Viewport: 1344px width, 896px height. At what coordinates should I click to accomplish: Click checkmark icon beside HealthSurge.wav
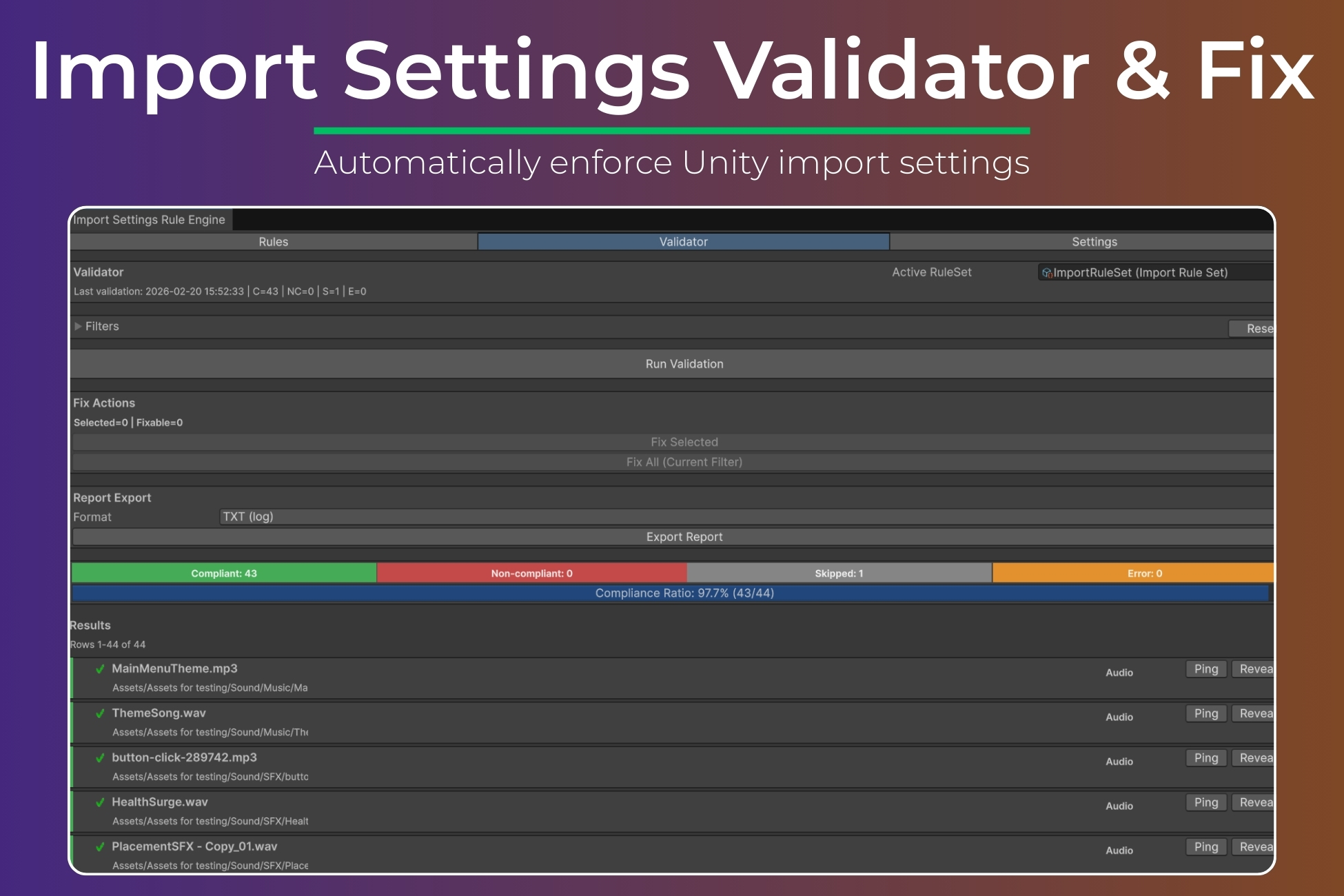(x=100, y=802)
